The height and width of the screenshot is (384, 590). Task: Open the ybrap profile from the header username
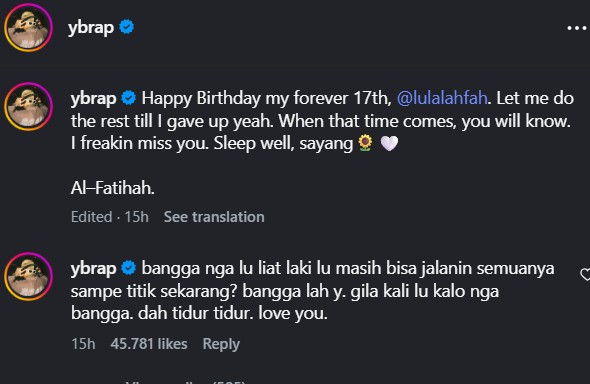coord(91,28)
